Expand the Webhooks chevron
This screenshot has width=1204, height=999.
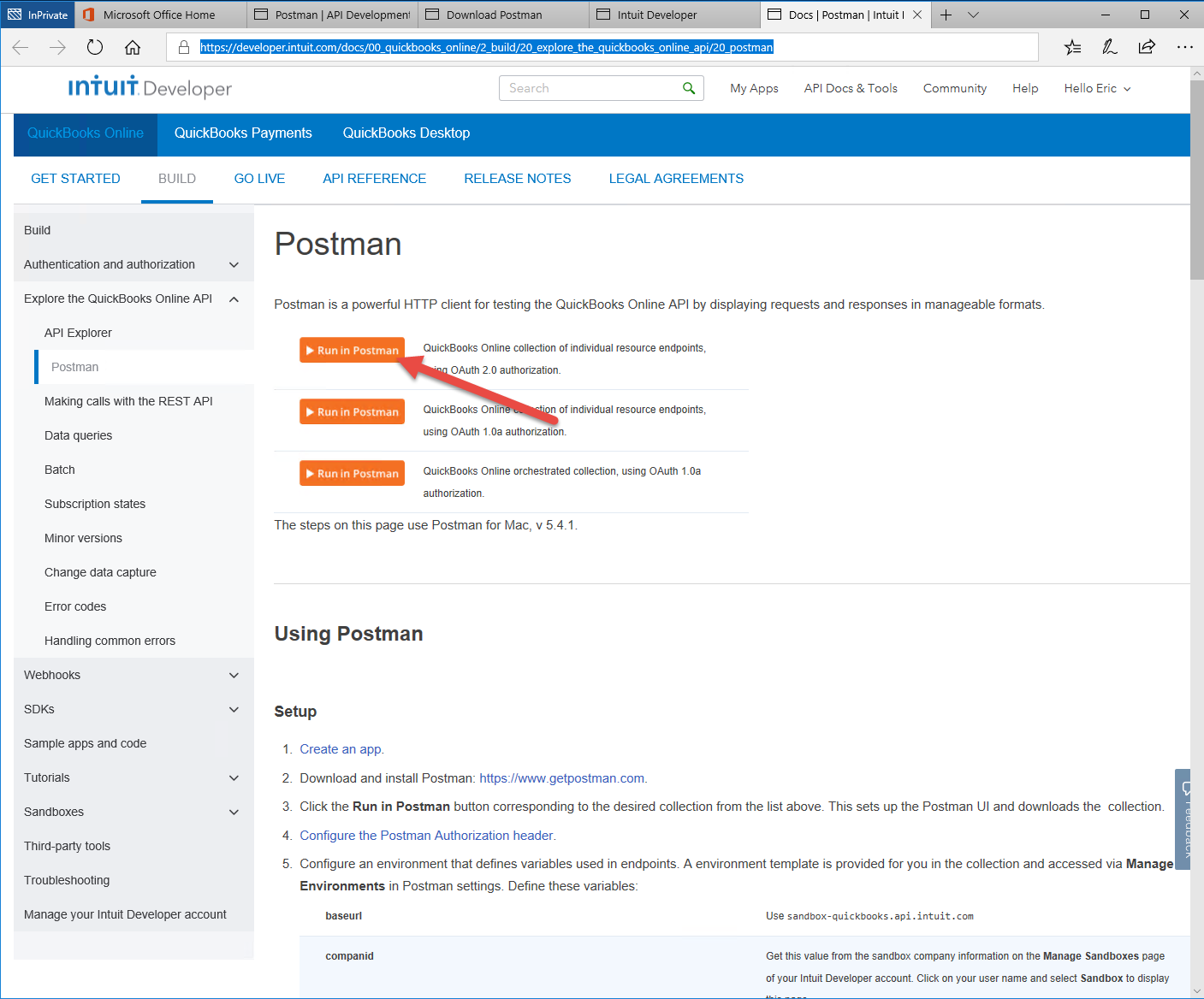pyautogui.click(x=234, y=676)
